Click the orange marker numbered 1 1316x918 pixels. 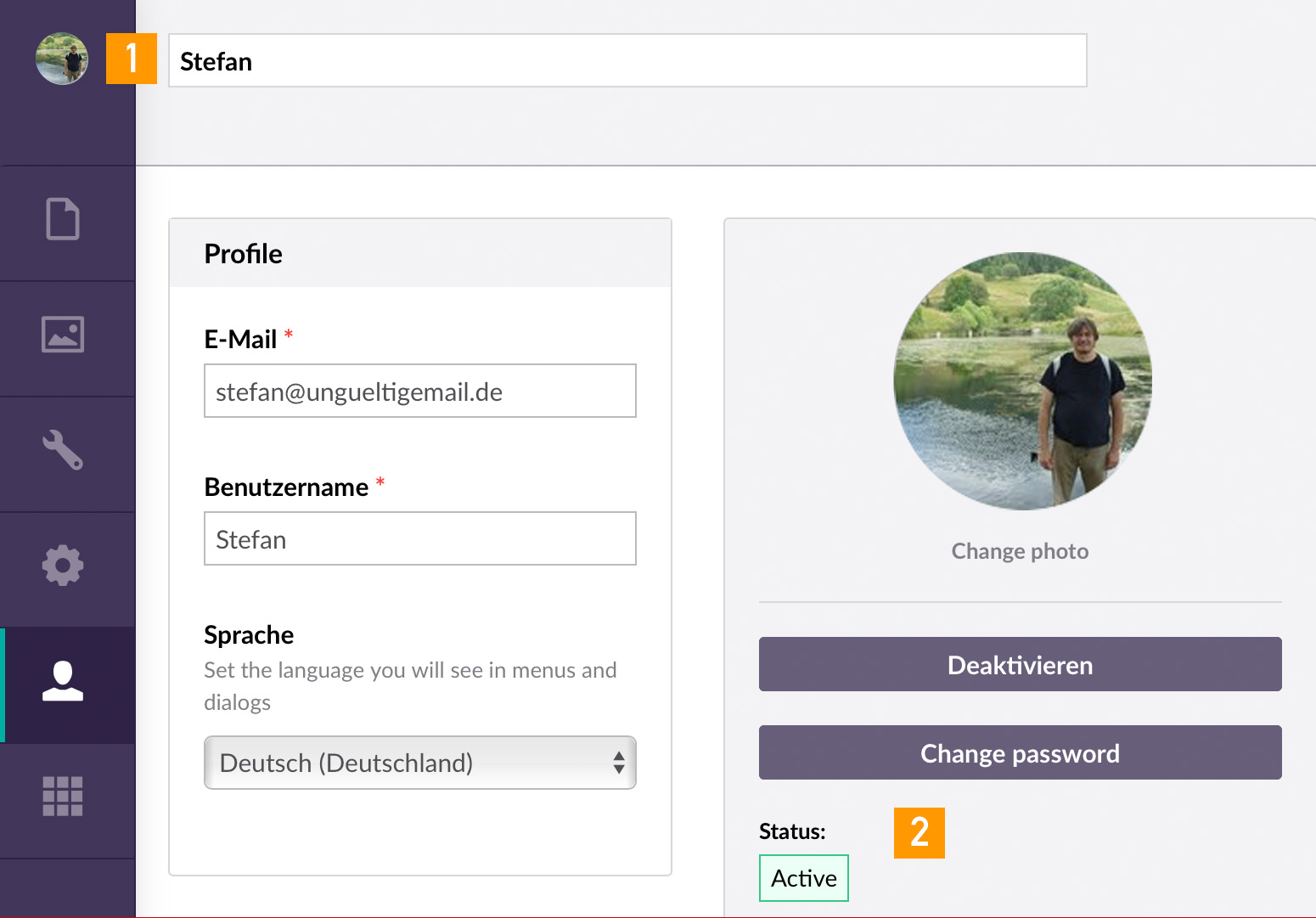[132, 59]
